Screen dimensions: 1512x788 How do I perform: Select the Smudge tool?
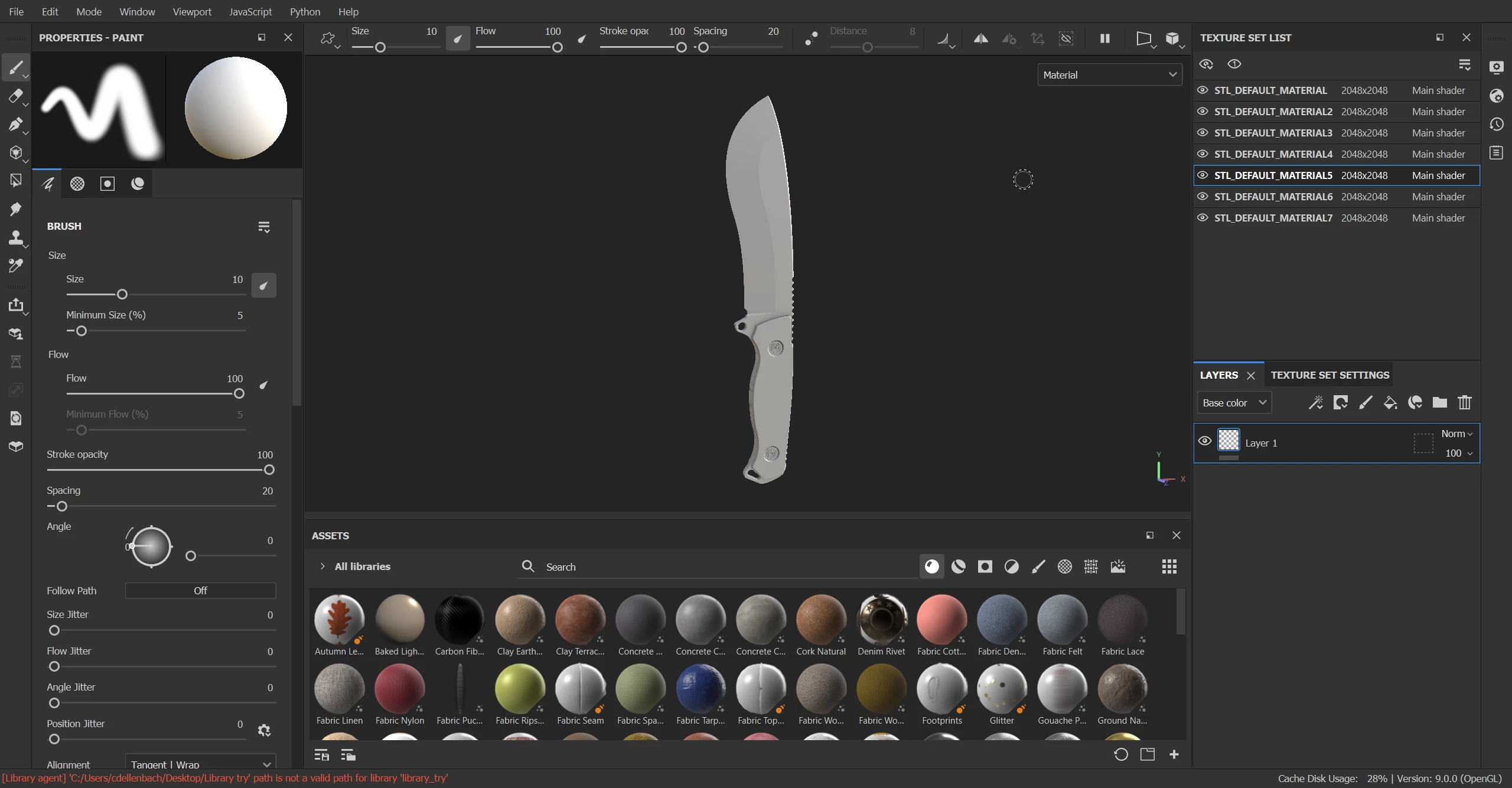[16, 209]
